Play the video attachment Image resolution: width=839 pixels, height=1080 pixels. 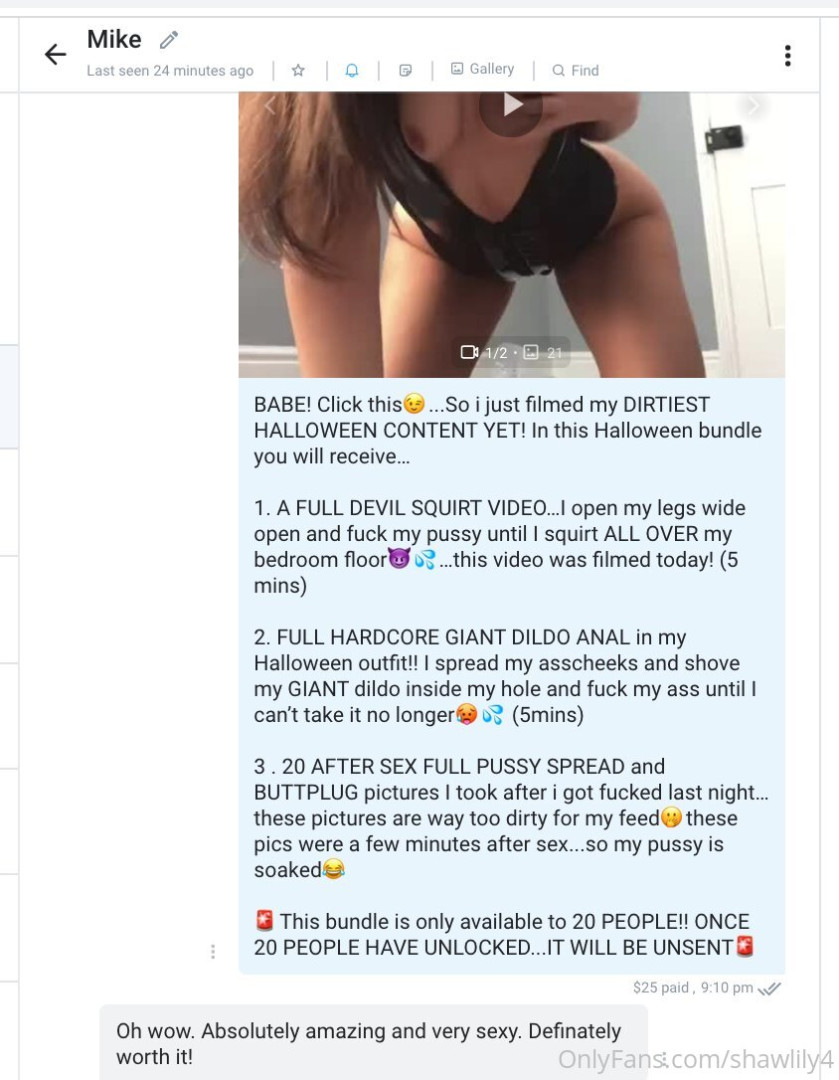coord(511,105)
